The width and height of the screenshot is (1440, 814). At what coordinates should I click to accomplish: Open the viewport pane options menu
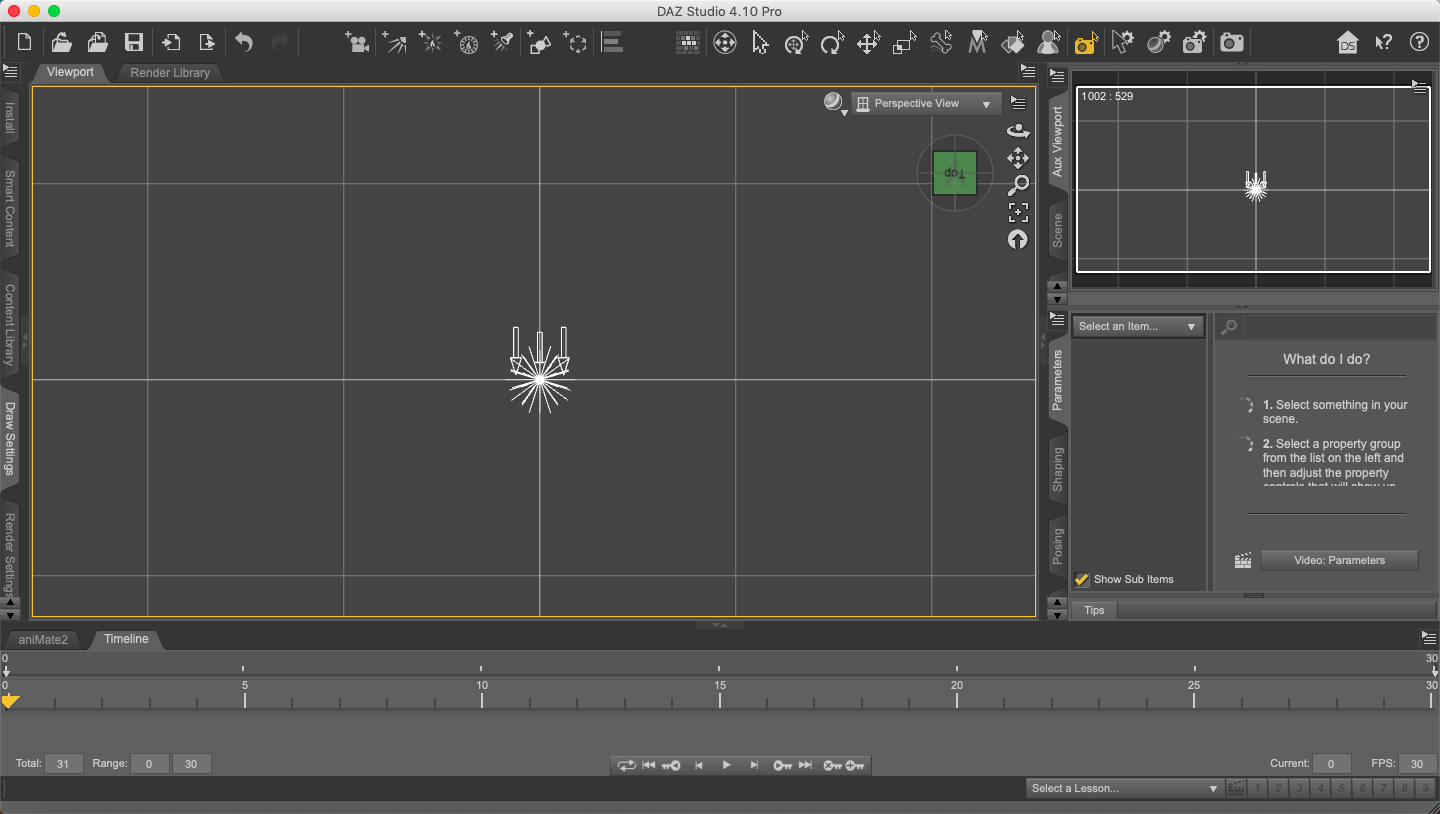click(1028, 71)
